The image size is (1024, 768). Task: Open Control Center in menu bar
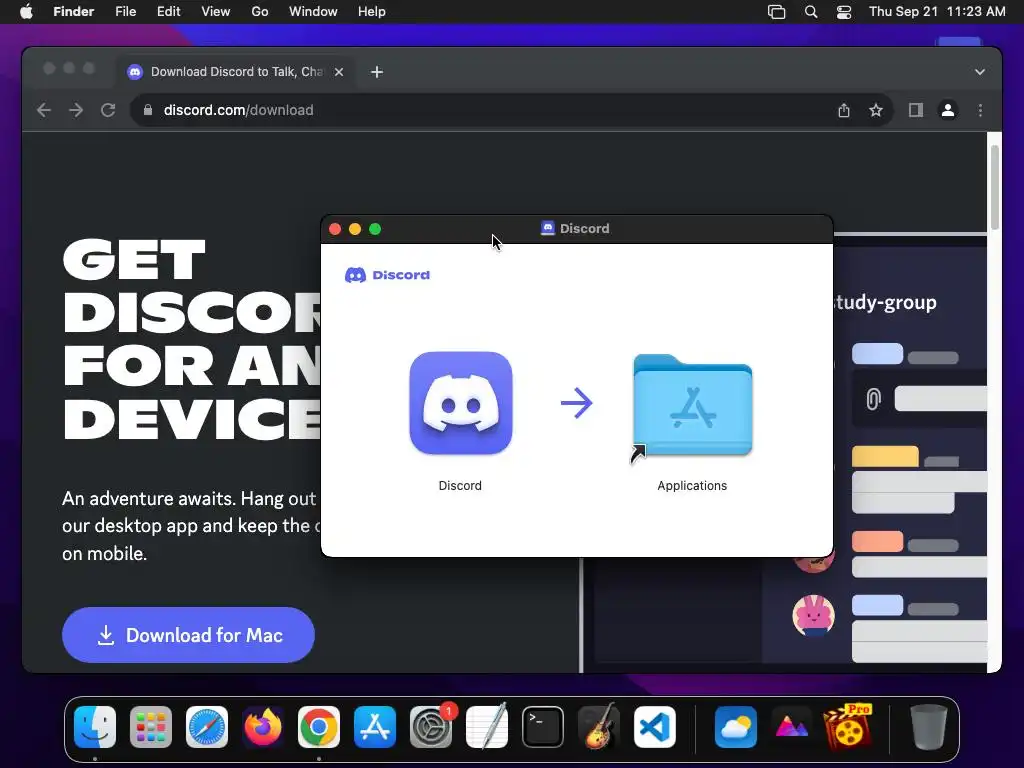tap(844, 12)
